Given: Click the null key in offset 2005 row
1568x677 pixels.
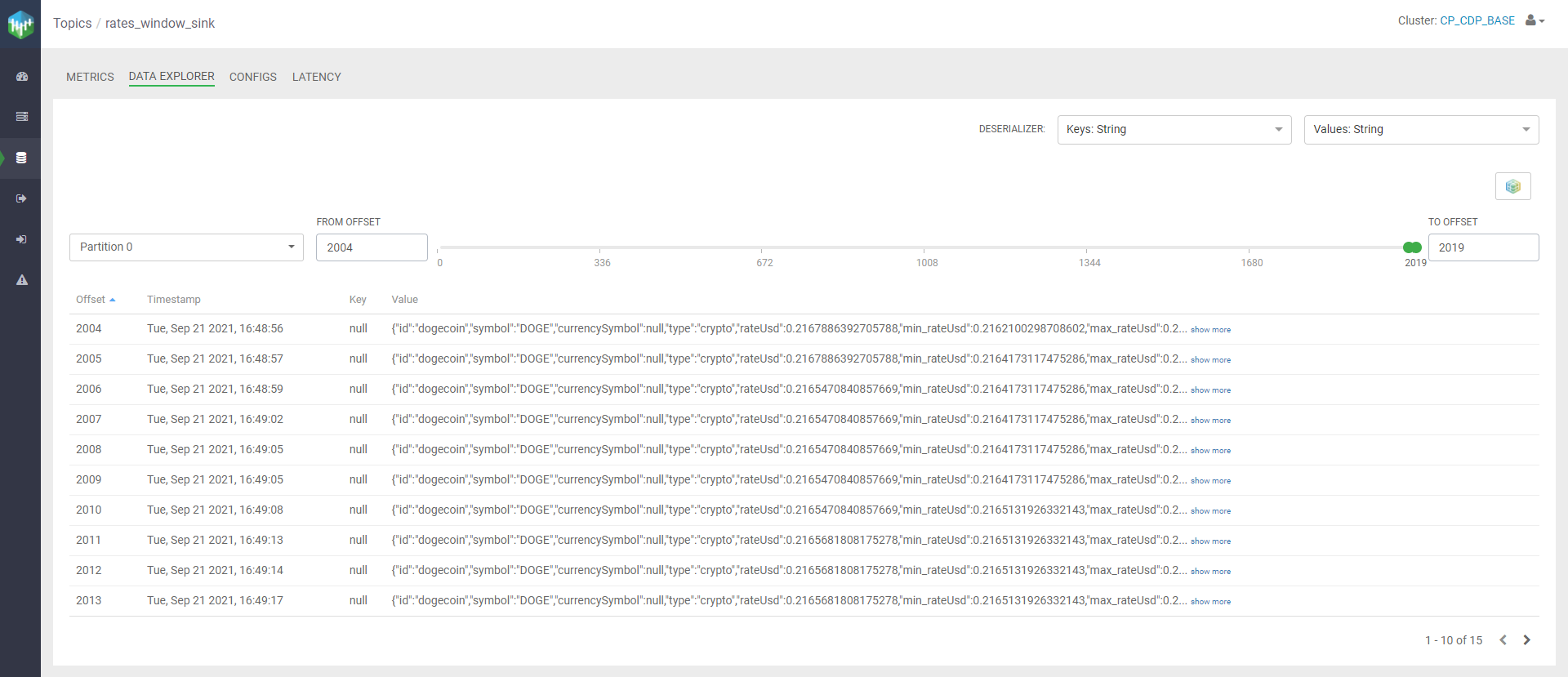Looking at the screenshot, I should (x=359, y=359).
